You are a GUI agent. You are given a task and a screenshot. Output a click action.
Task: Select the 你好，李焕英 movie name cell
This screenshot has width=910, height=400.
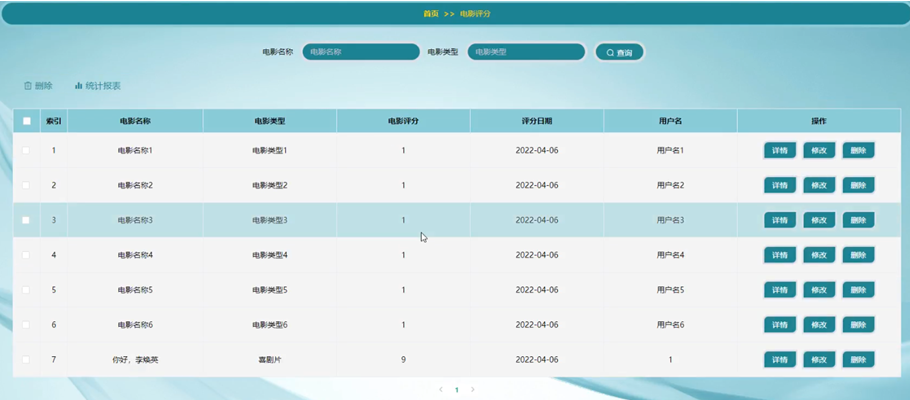coord(135,360)
